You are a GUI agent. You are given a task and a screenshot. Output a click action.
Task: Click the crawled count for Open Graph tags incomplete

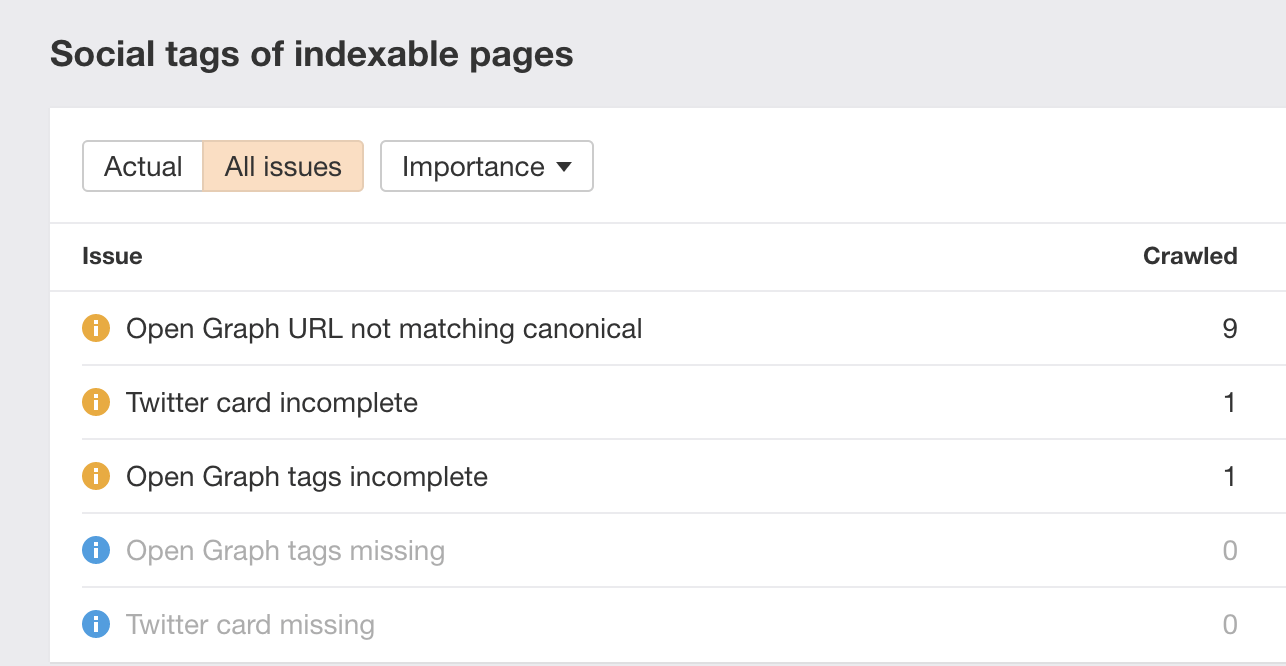point(1230,476)
